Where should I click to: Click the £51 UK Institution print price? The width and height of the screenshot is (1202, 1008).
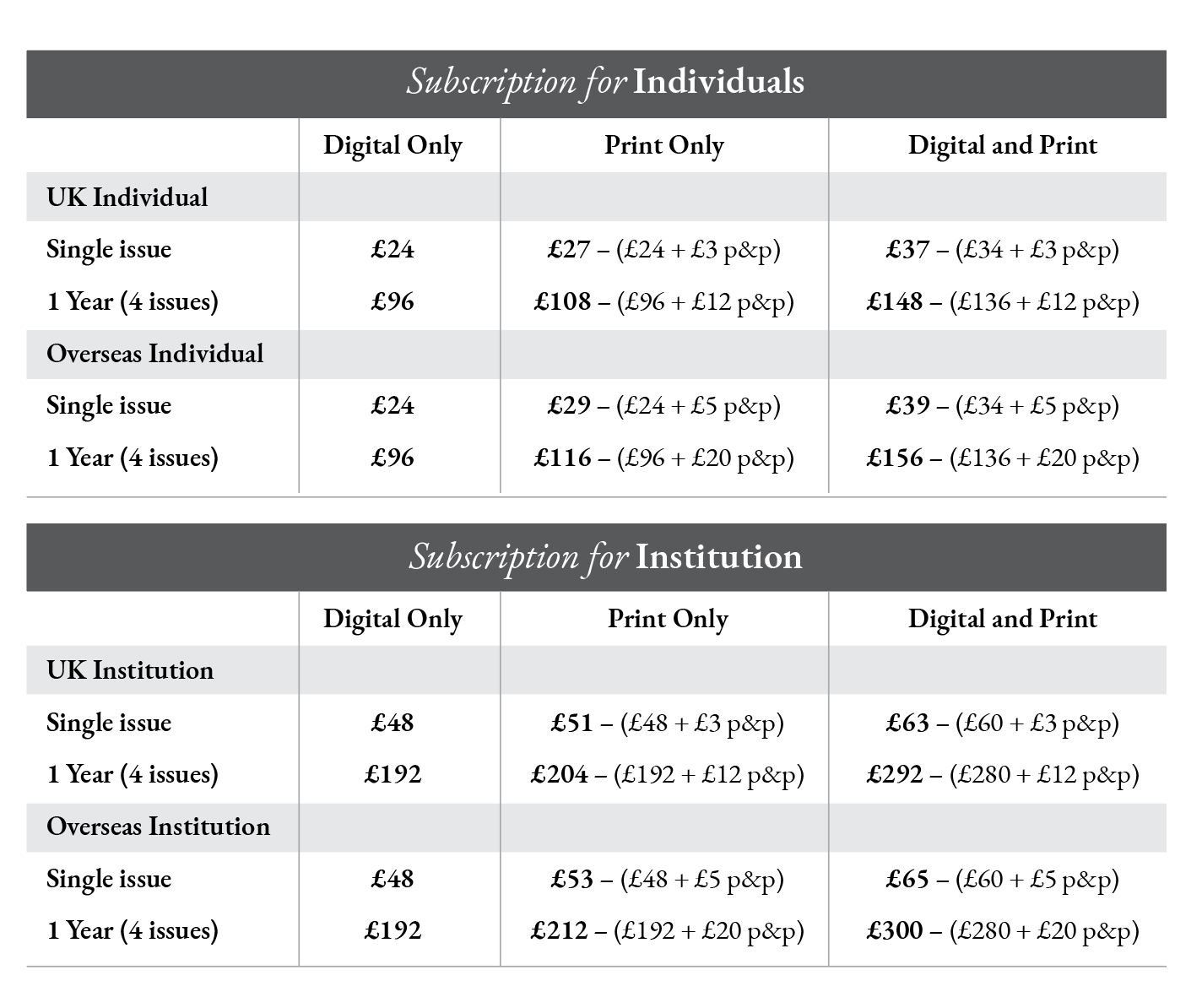pyautogui.click(x=572, y=723)
